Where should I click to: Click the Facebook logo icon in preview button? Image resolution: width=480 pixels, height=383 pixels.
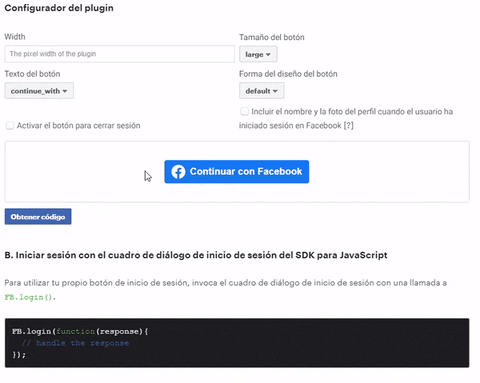[178, 172]
